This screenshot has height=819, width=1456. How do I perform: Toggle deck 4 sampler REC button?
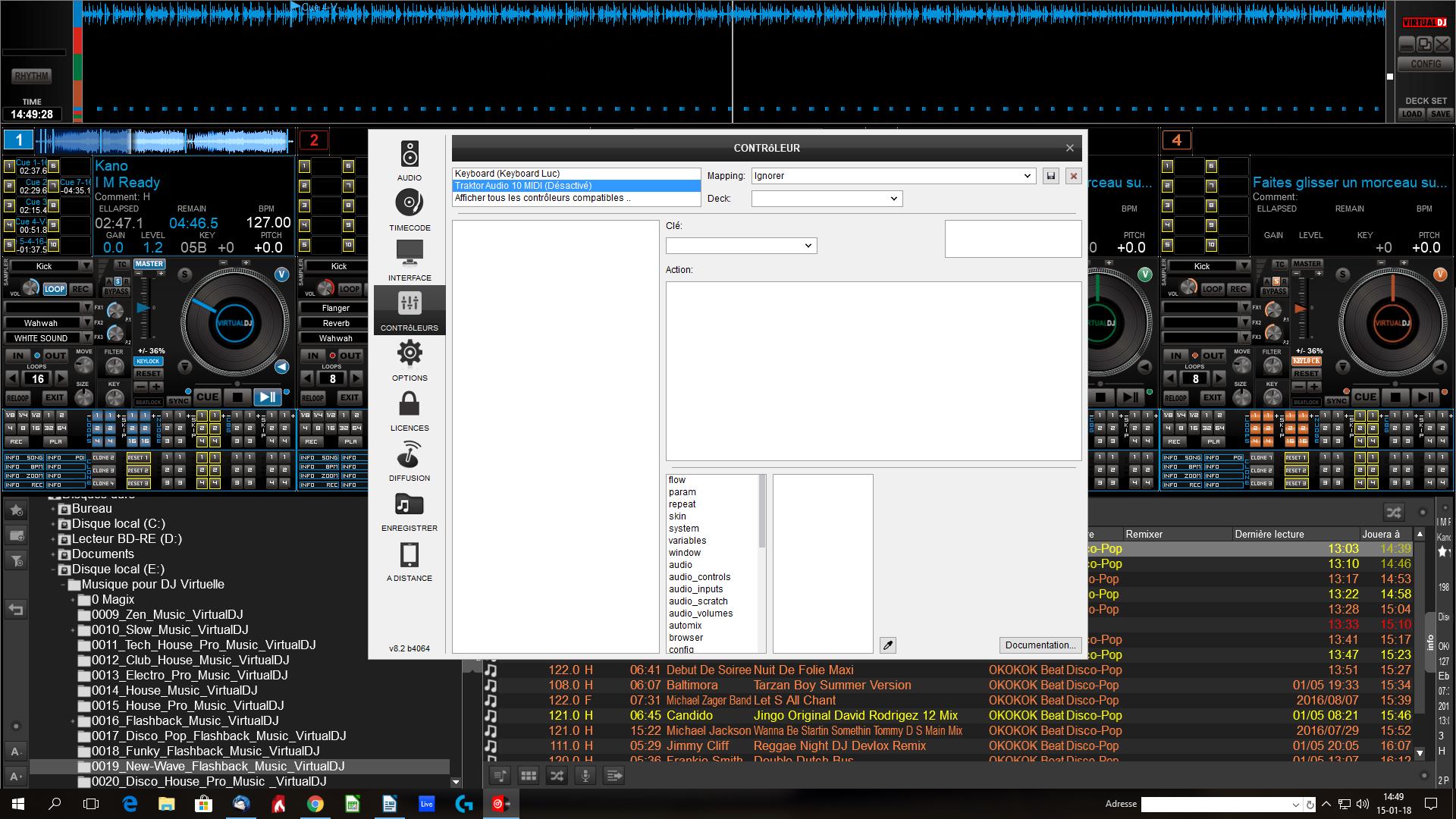[1238, 289]
